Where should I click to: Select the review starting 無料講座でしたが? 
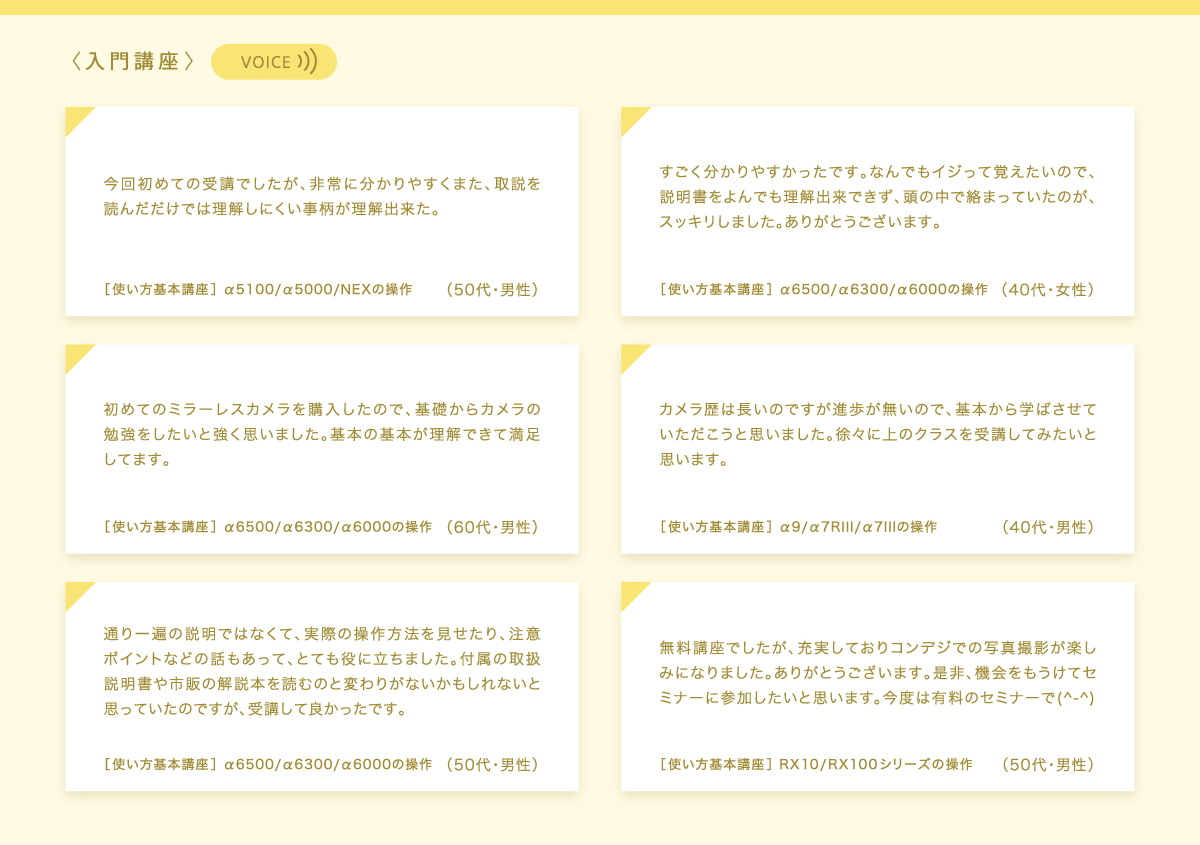click(x=878, y=672)
